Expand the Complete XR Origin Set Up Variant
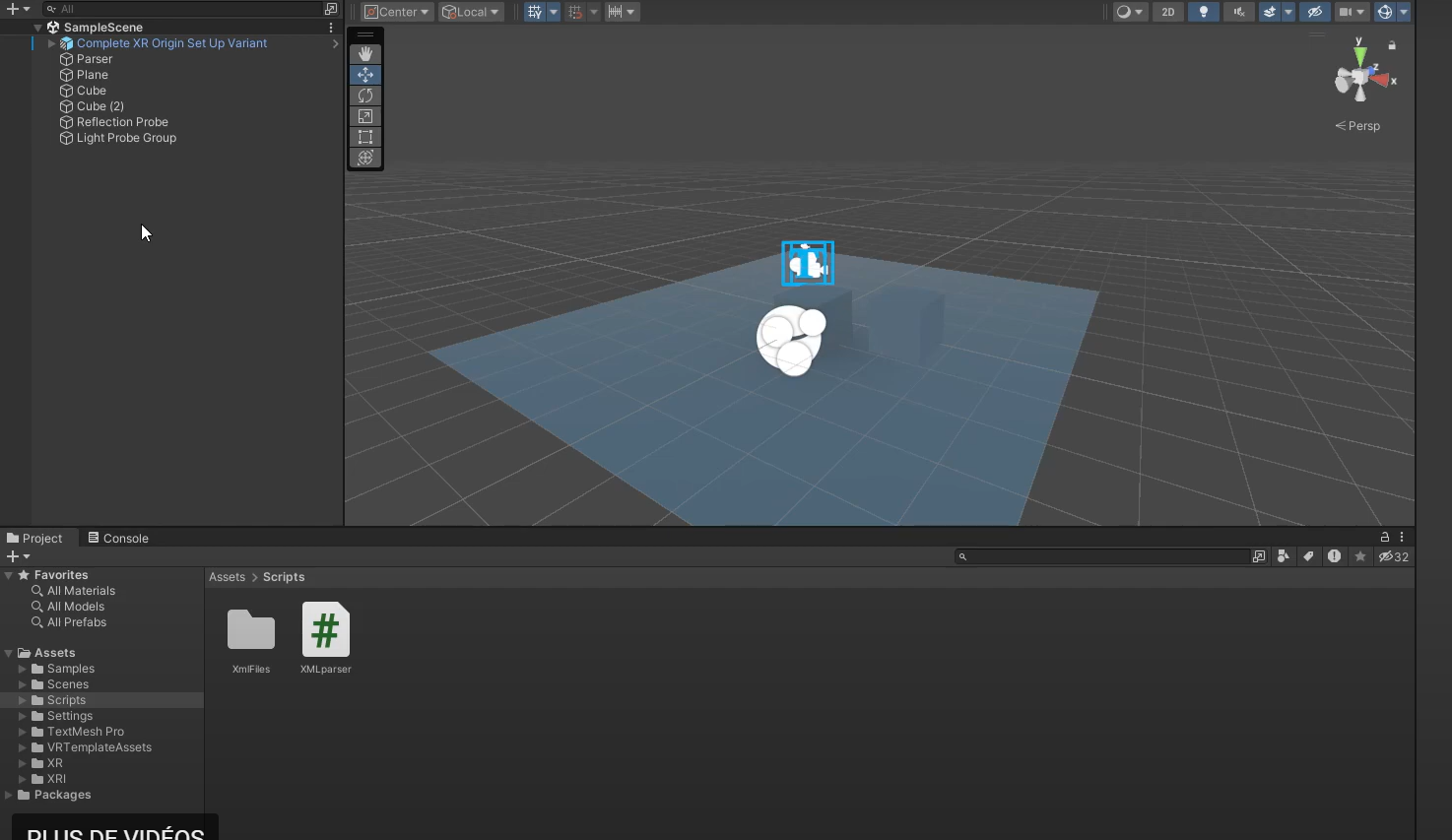The width and height of the screenshot is (1452, 840). [52, 43]
